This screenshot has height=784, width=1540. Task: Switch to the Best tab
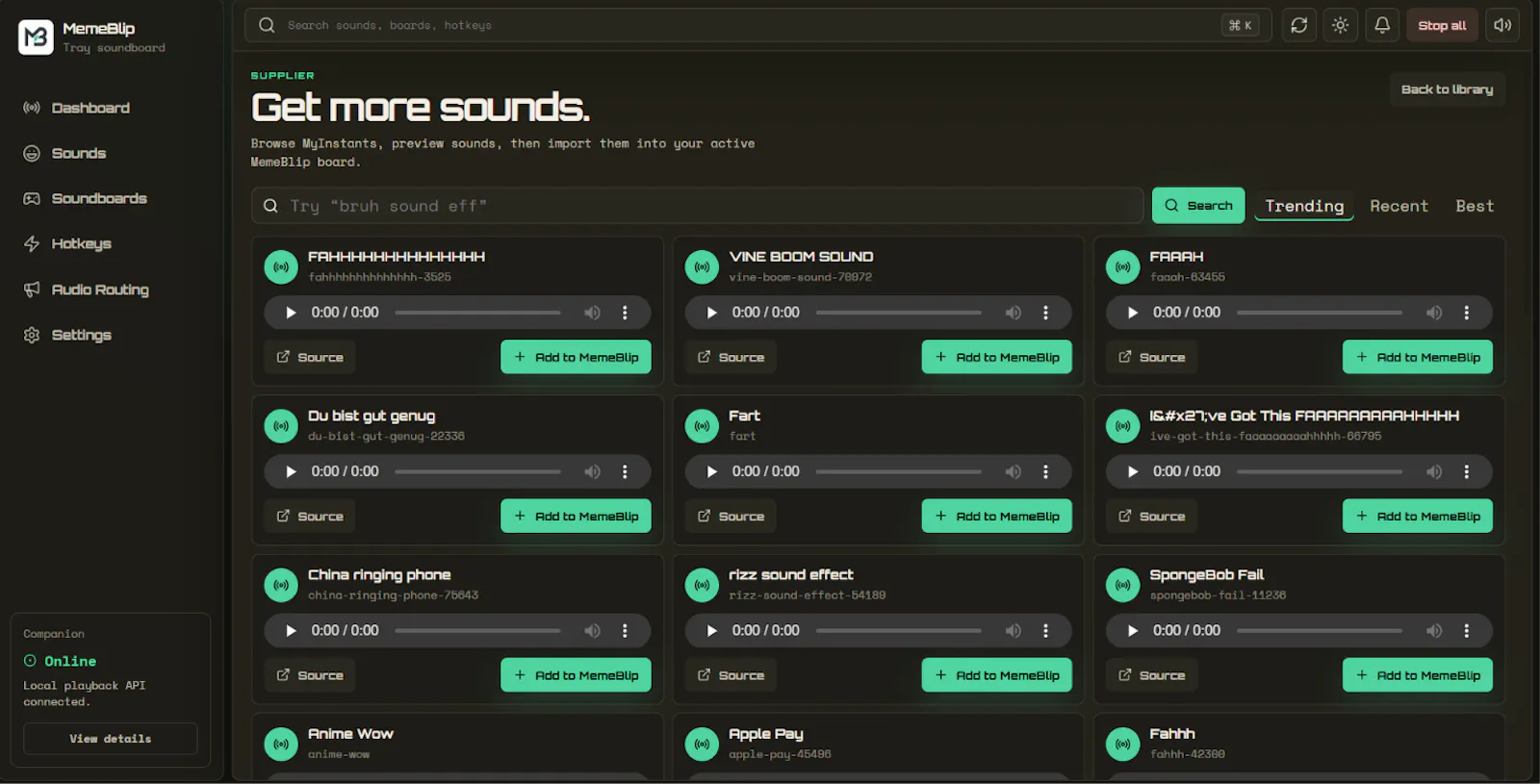tap(1475, 206)
